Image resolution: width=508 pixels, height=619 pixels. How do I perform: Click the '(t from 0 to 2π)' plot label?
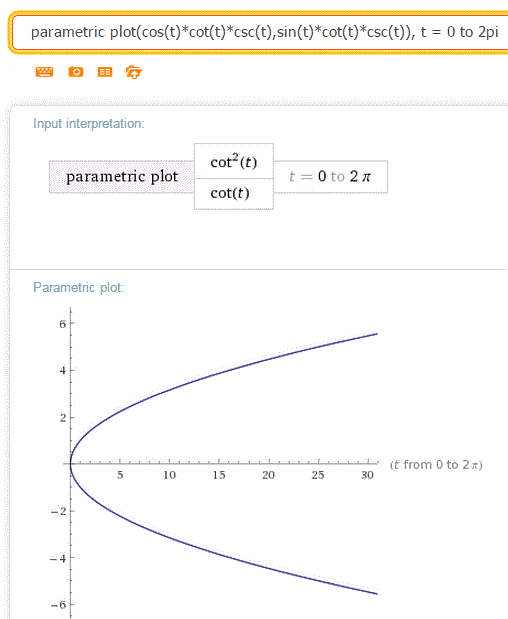point(436,465)
